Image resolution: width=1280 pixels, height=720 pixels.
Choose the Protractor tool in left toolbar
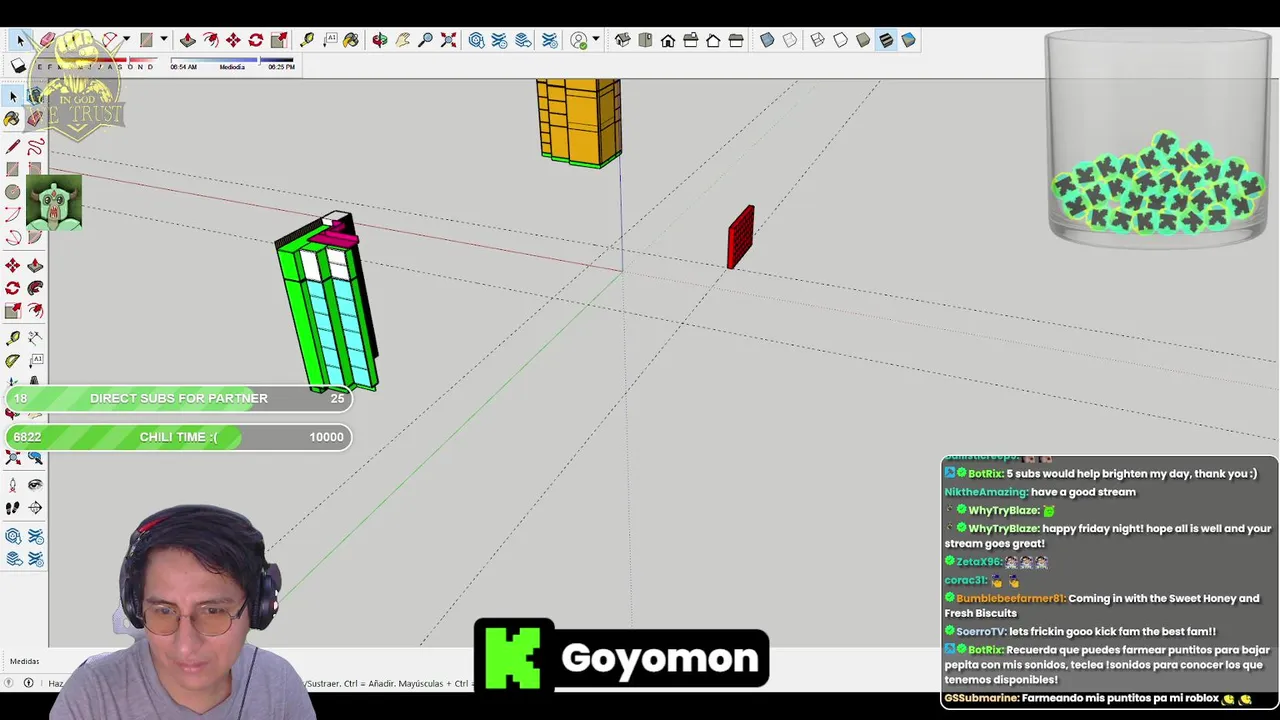pos(12,360)
